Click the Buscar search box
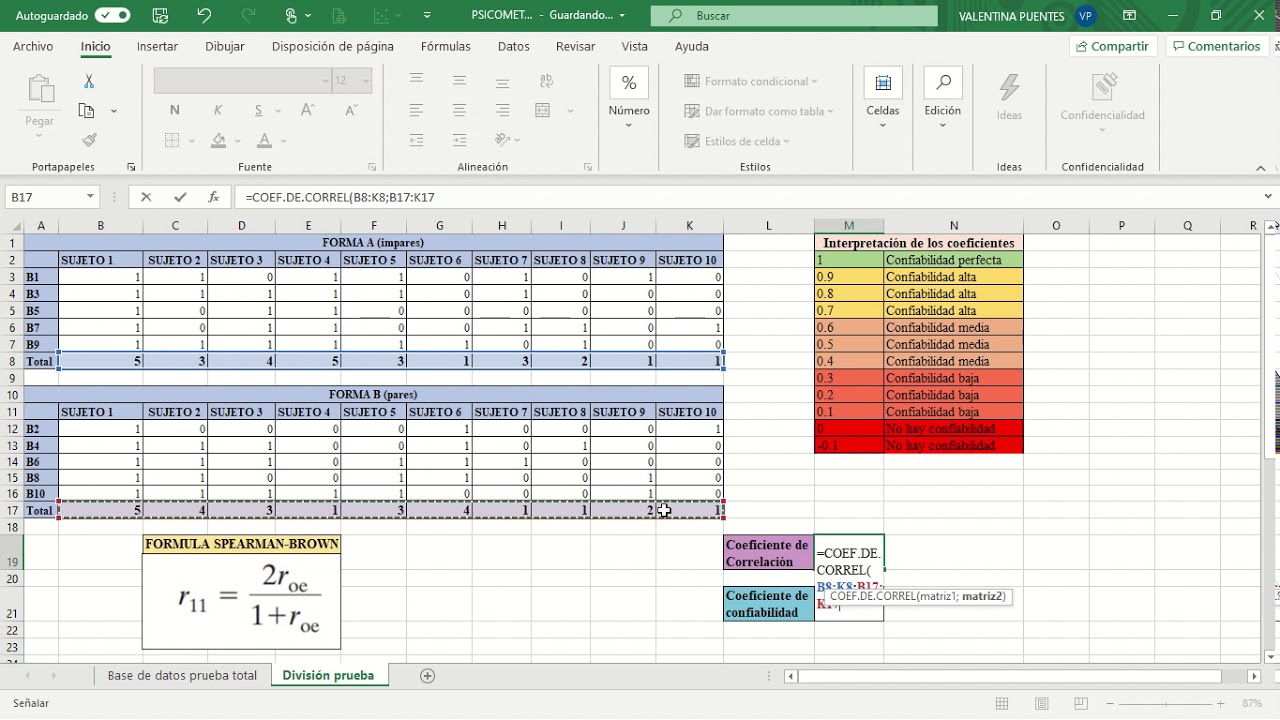This screenshot has height=720, width=1280. [x=794, y=16]
